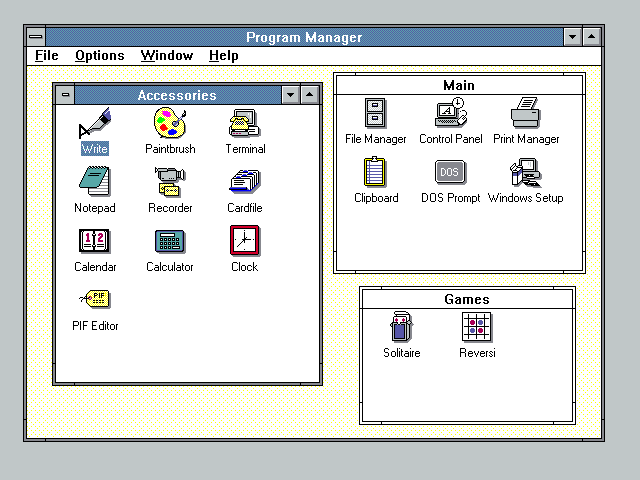Open the Options menu
The height and width of the screenshot is (480, 640).
coord(100,56)
